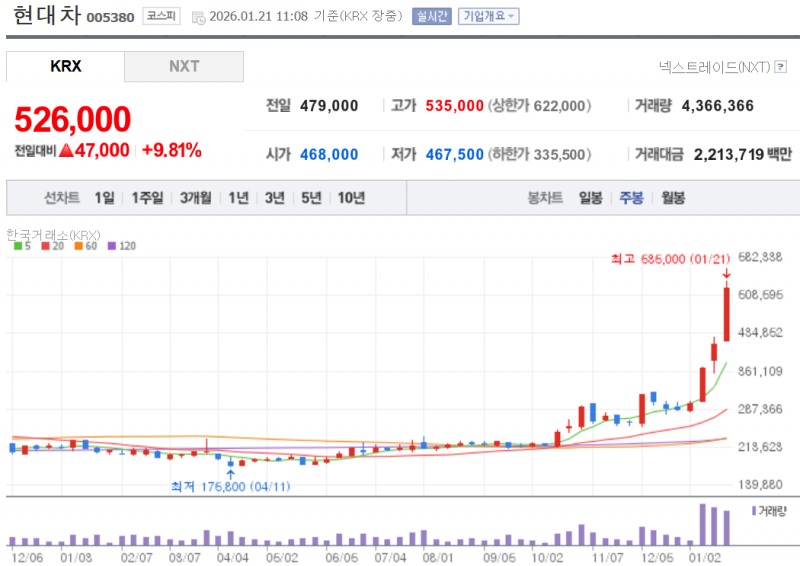Click the 최저 176,800 (04/11) low label
Viewport: 800px width, 566px height.
click(x=231, y=486)
